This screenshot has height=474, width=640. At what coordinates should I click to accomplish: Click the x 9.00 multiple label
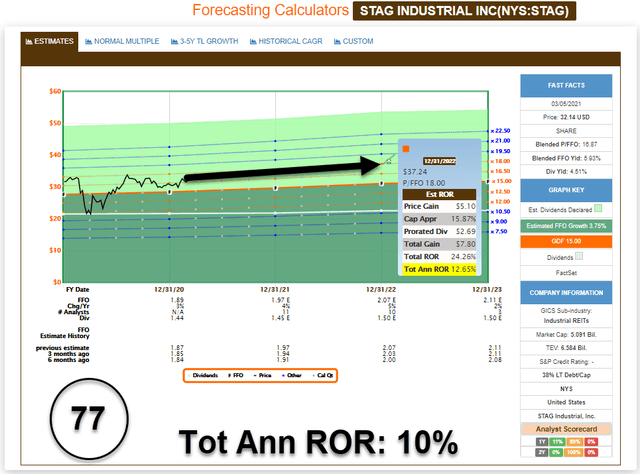(499, 222)
